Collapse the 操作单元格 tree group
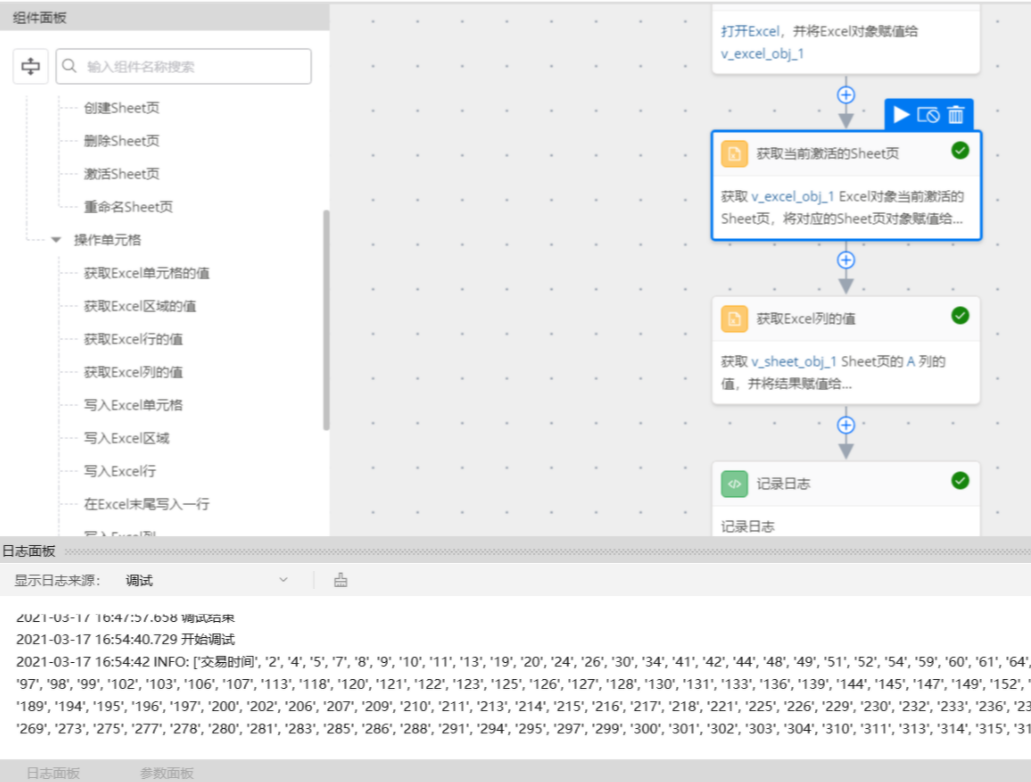Screen dimensions: 1031x782 (56, 239)
